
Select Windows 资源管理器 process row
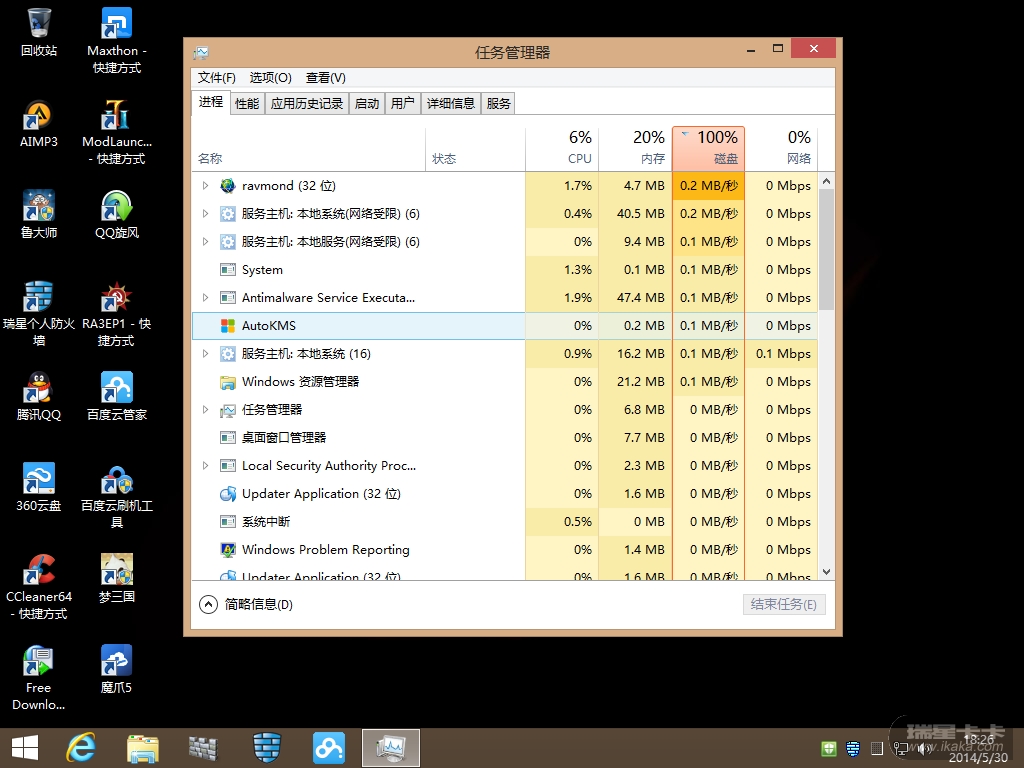505,382
